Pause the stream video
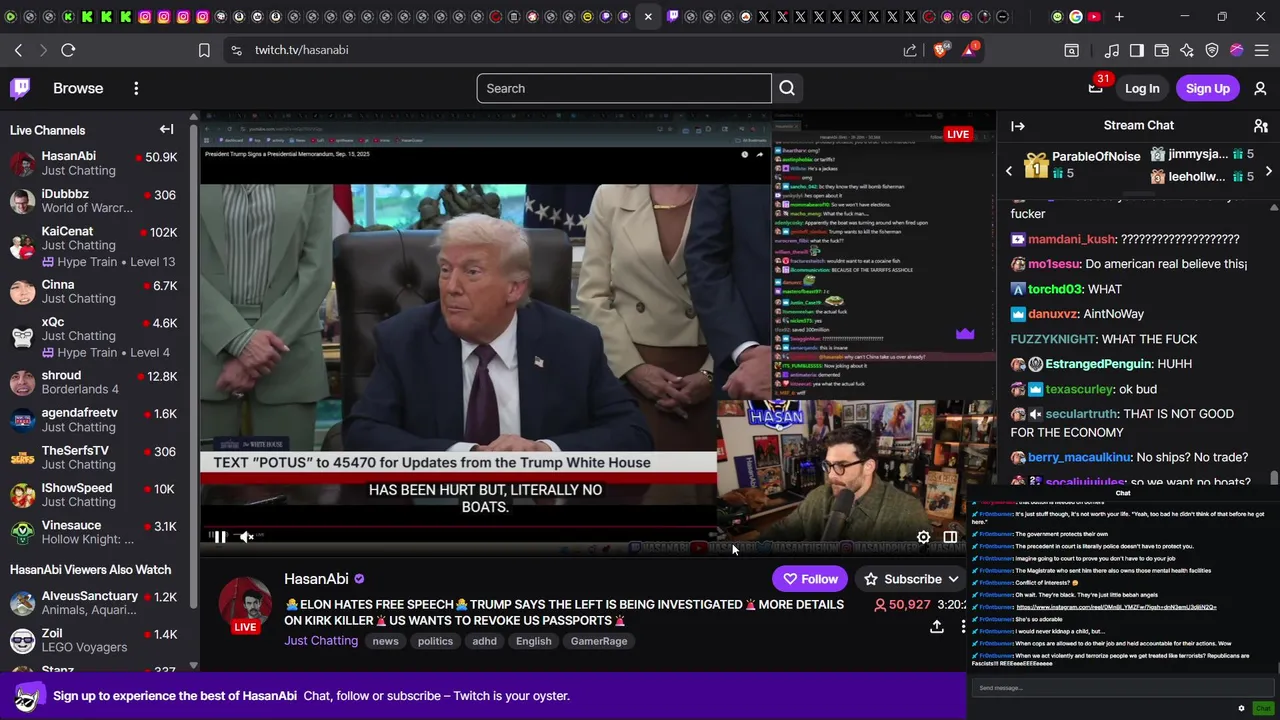The image size is (1280, 720). click(219, 537)
